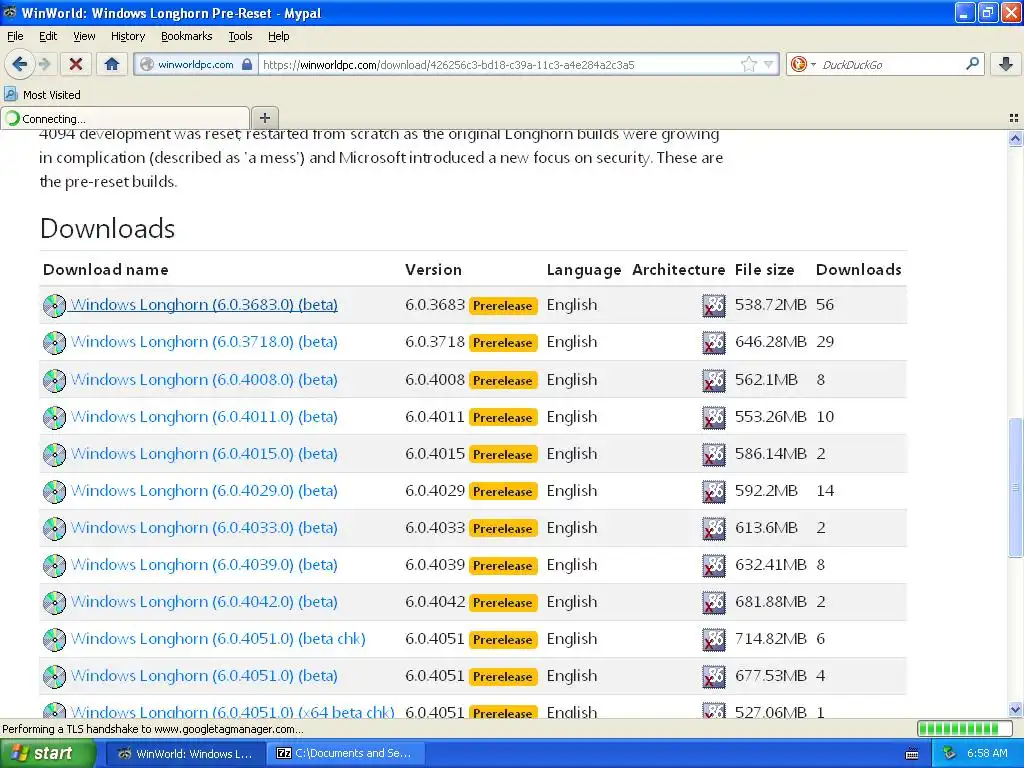The height and width of the screenshot is (768, 1024).
Task: Open Windows Longhorn (6.0.3683.0) (beta) link
Action: coord(204,305)
